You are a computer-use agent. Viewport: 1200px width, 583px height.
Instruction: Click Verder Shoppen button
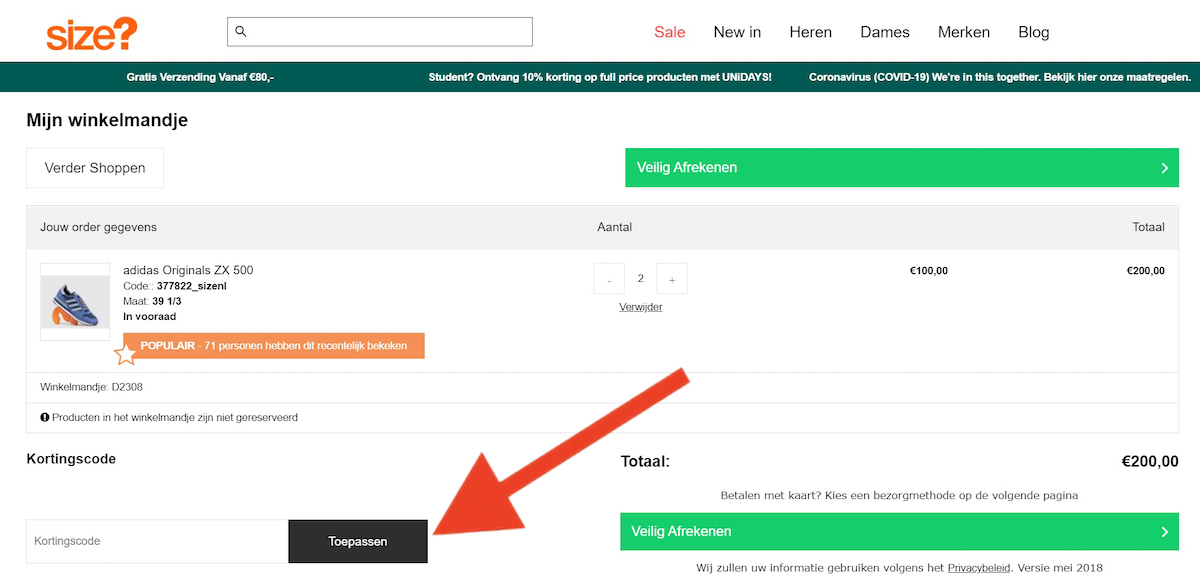95,168
